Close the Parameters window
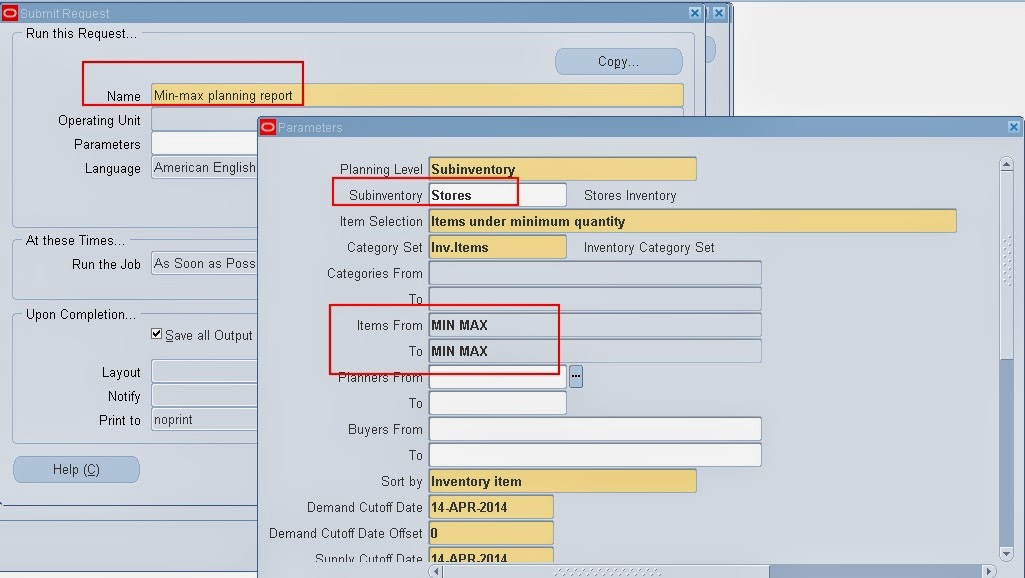The width and height of the screenshot is (1025, 578). click(1014, 127)
